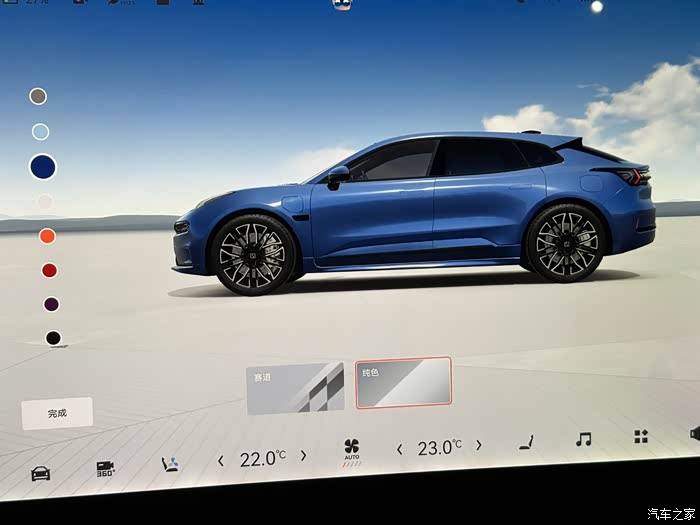This screenshot has height=525, width=700.
Task: Choose the gray color swatch
Action: pos(38,96)
